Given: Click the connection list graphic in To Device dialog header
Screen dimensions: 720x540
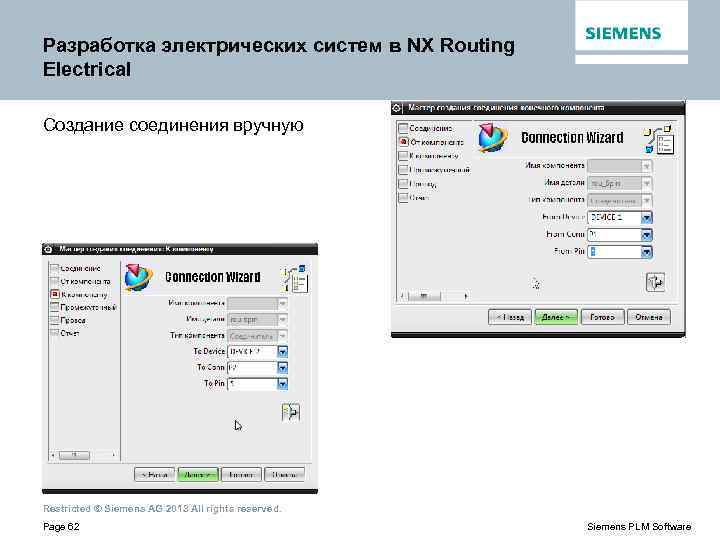Looking at the screenshot, I should pos(294,278).
